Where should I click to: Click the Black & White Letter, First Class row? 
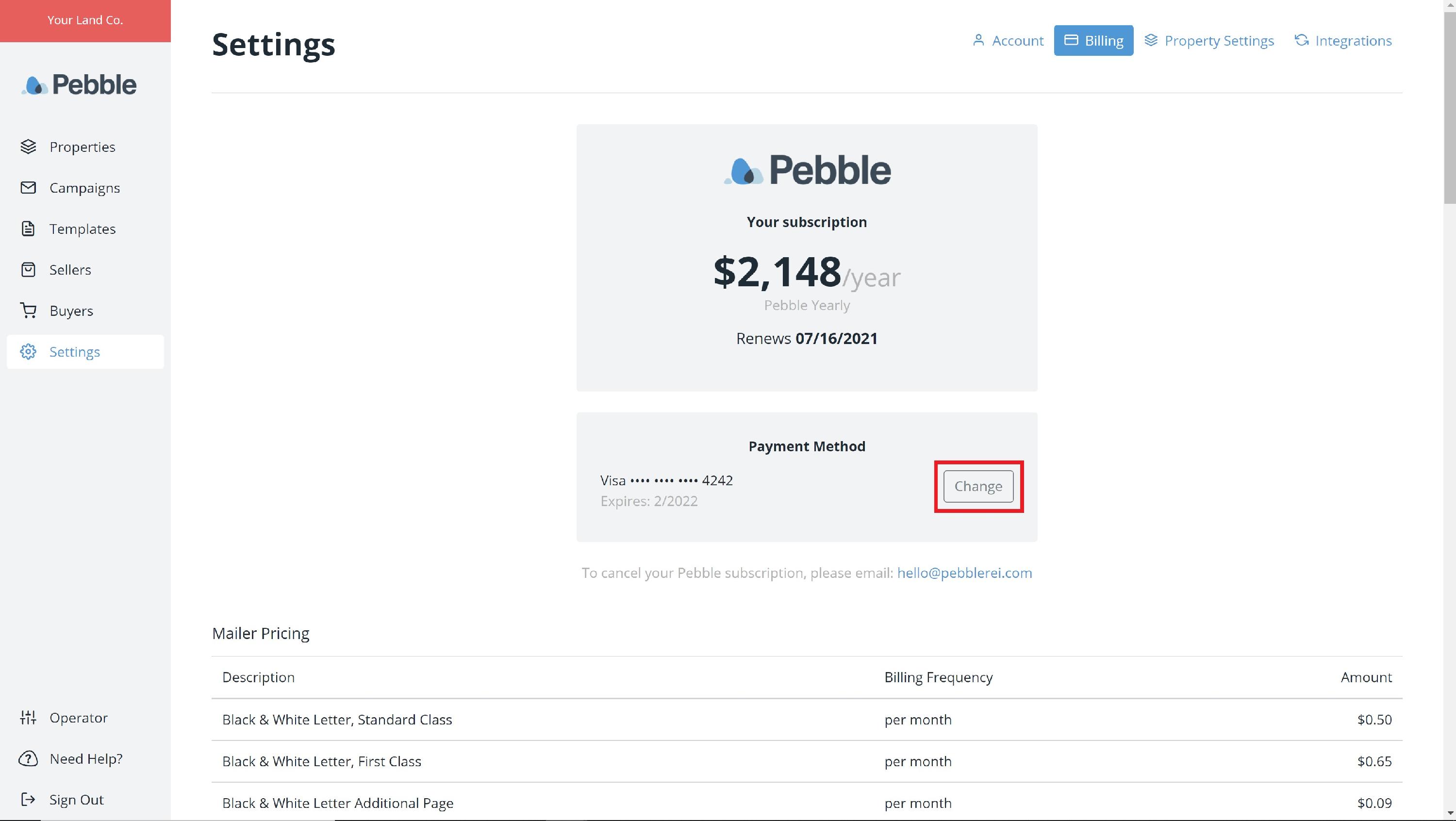(x=807, y=761)
